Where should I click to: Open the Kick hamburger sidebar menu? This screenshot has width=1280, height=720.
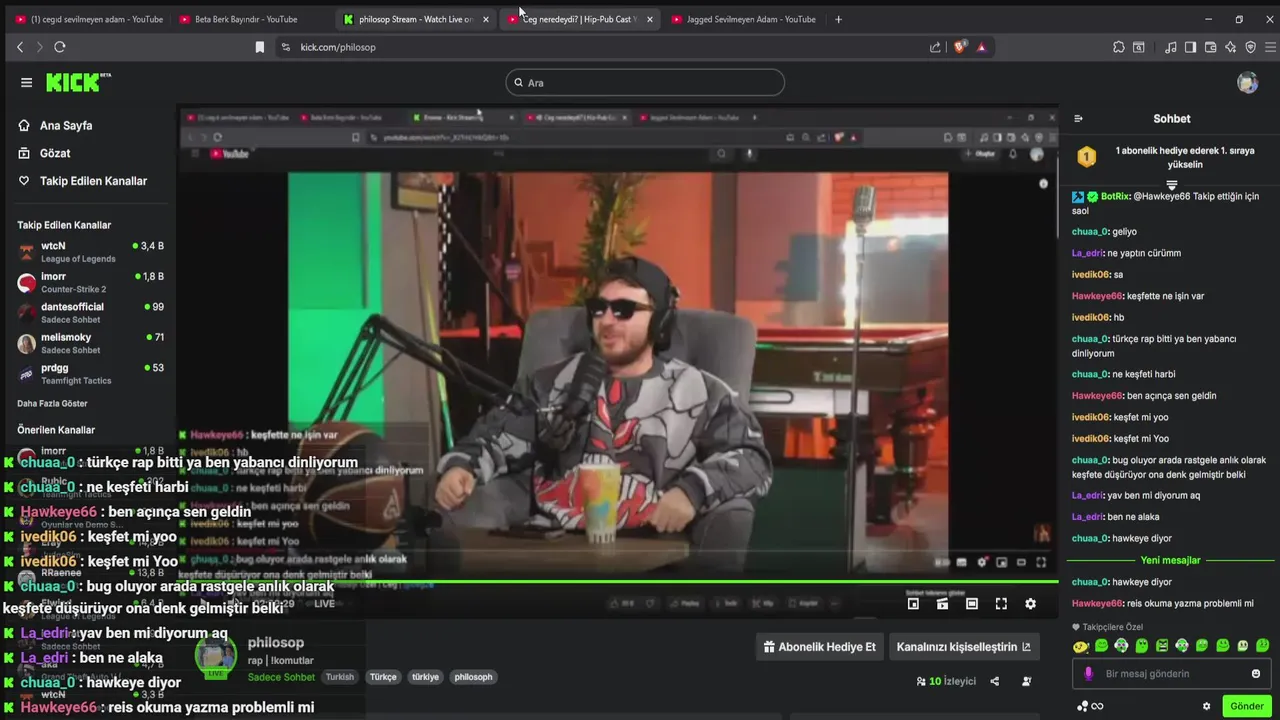coord(26,83)
